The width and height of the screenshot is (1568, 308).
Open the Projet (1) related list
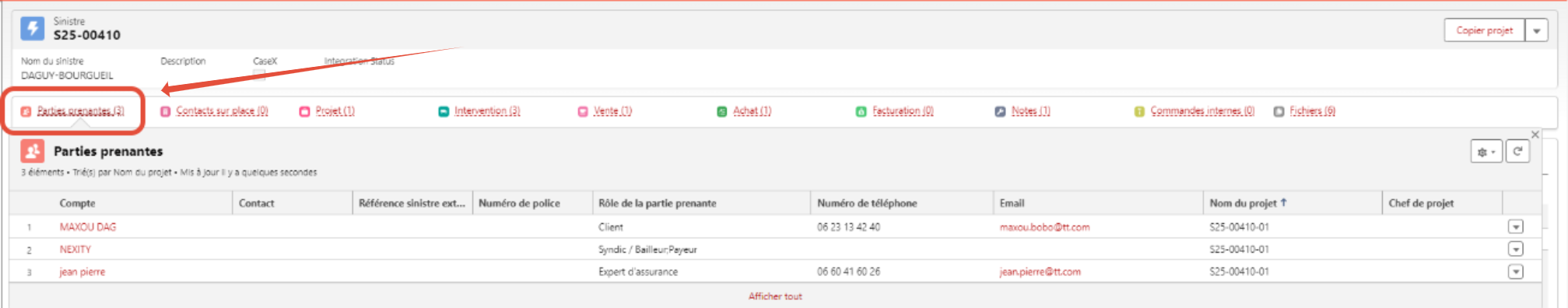tap(335, 111)
